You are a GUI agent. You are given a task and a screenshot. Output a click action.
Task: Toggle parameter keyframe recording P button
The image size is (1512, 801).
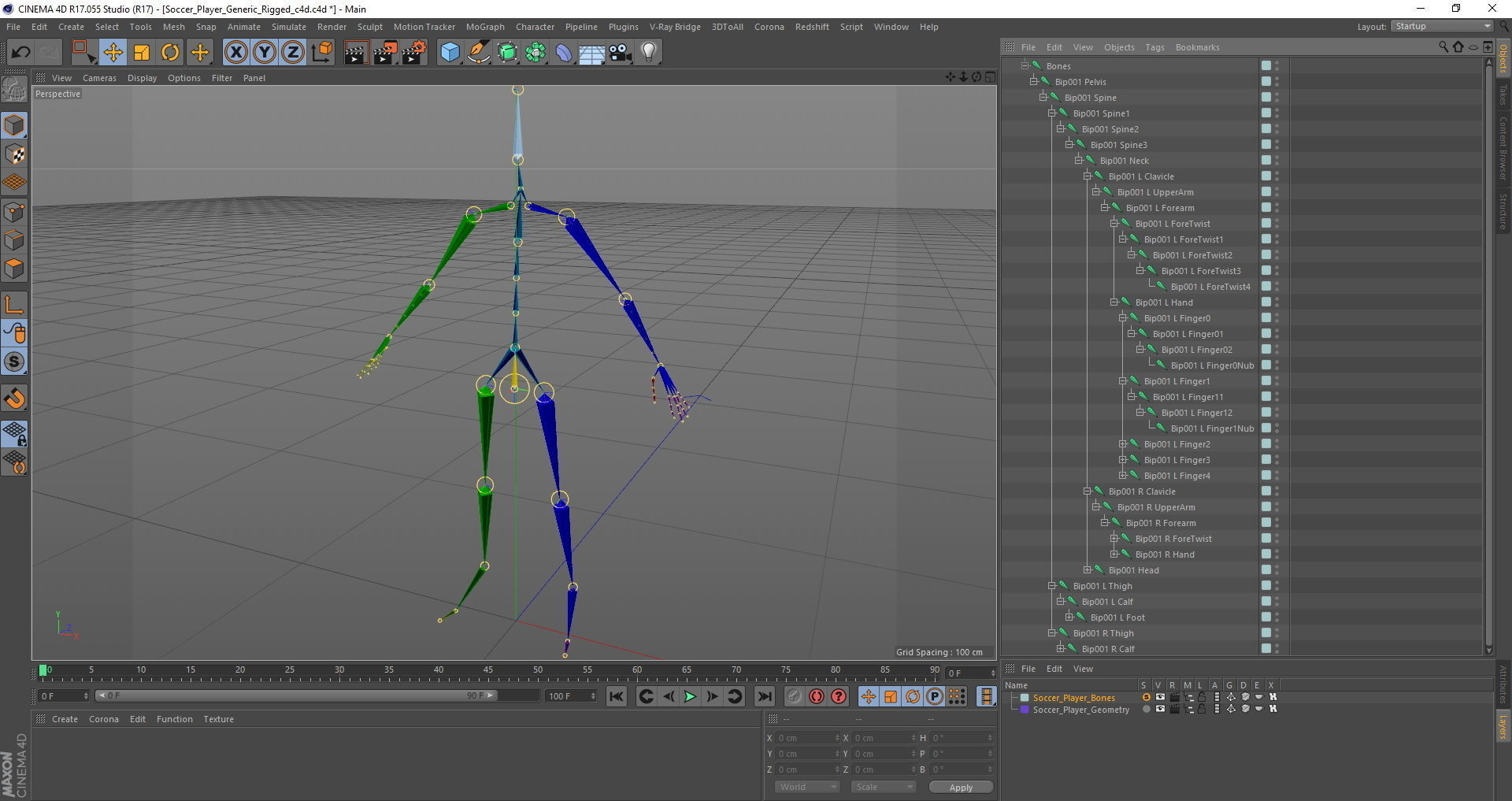click(x=935, y=696)
